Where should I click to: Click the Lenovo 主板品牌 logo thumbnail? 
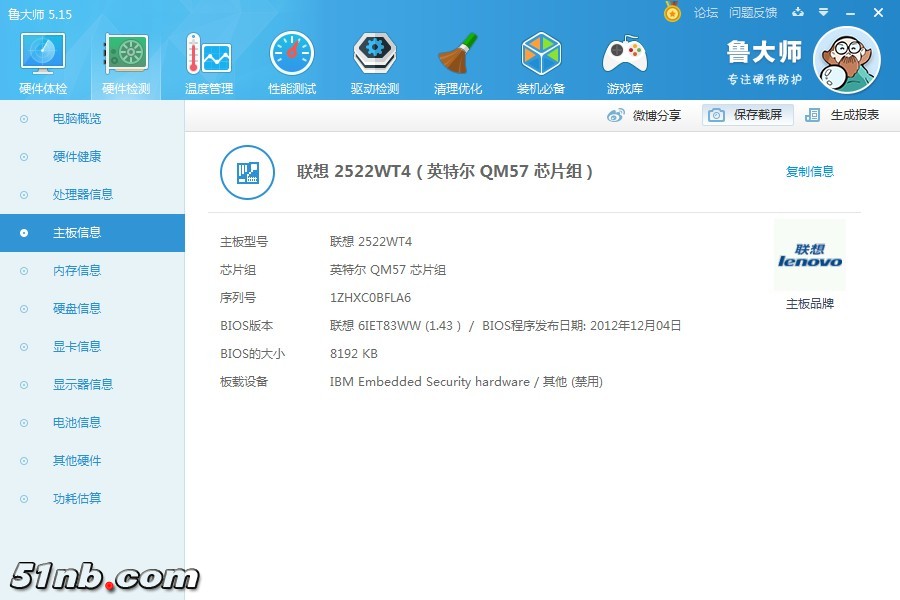point(809,257)
